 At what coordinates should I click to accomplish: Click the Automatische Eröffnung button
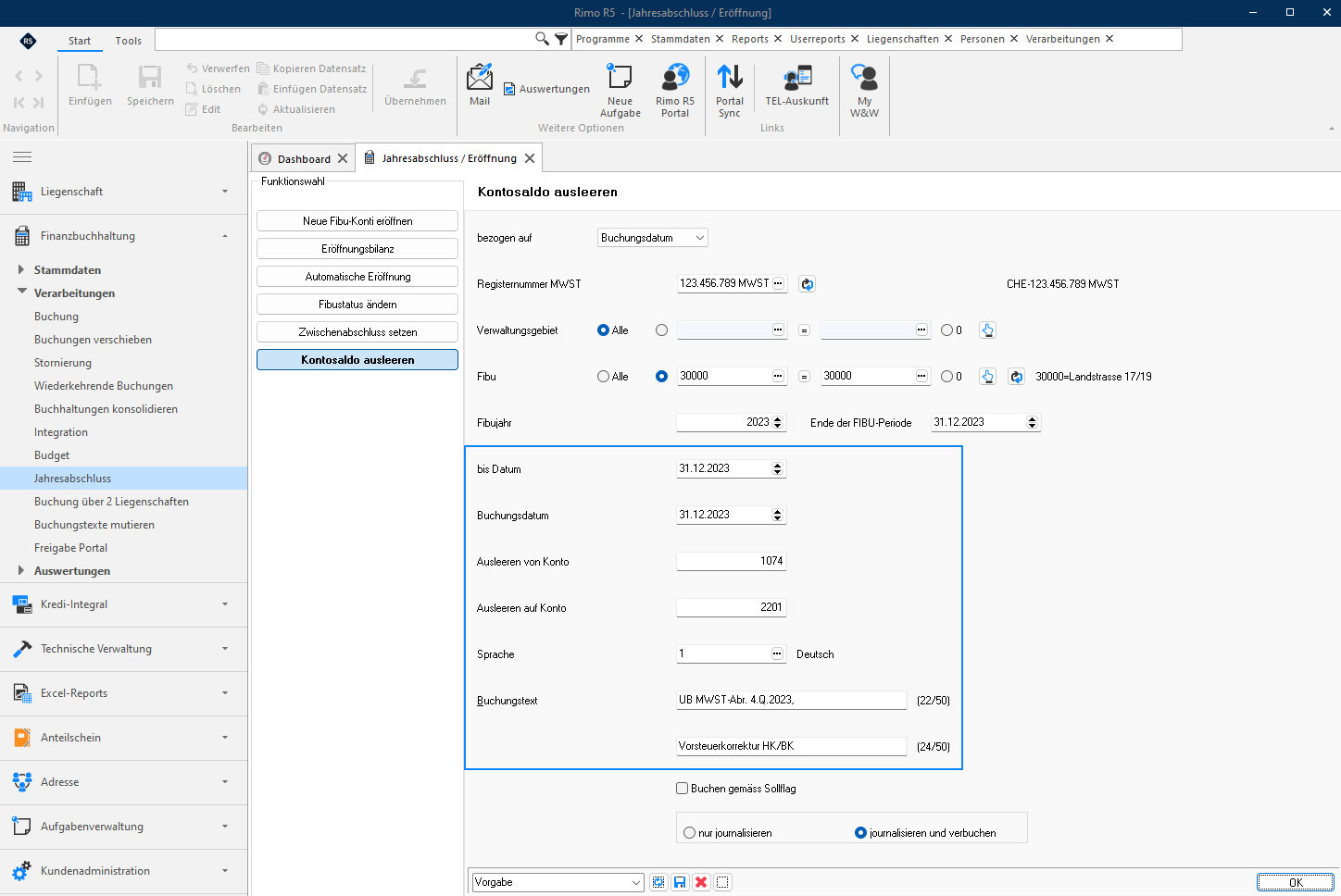[x=357, y=277]
